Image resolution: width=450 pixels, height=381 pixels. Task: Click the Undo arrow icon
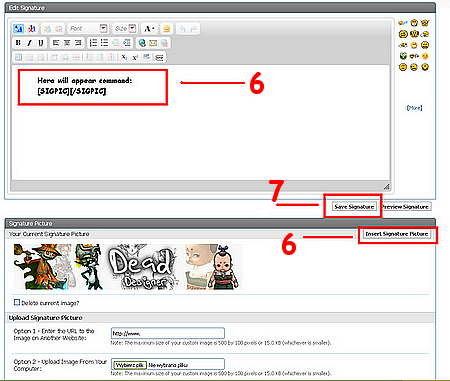pos(182,29)
